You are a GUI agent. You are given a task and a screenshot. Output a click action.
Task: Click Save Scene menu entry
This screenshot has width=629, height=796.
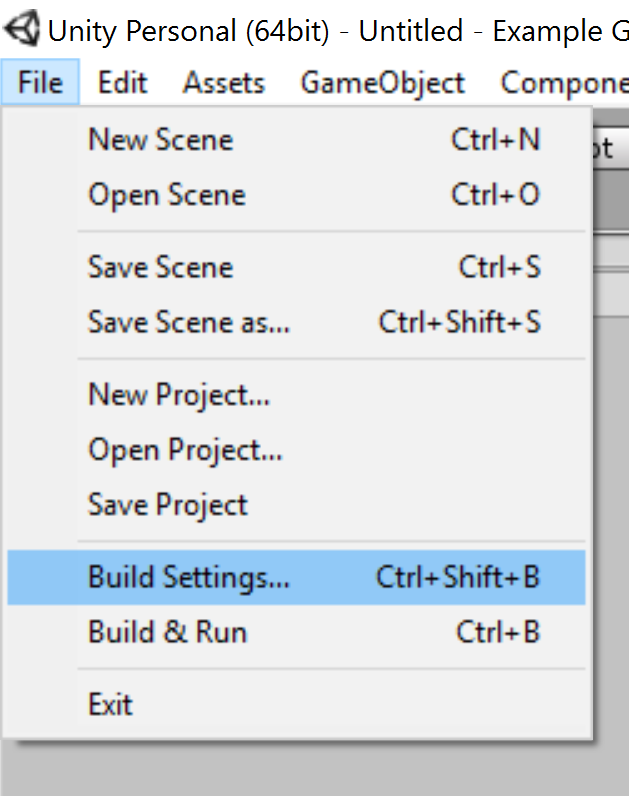tap(160, 267)
